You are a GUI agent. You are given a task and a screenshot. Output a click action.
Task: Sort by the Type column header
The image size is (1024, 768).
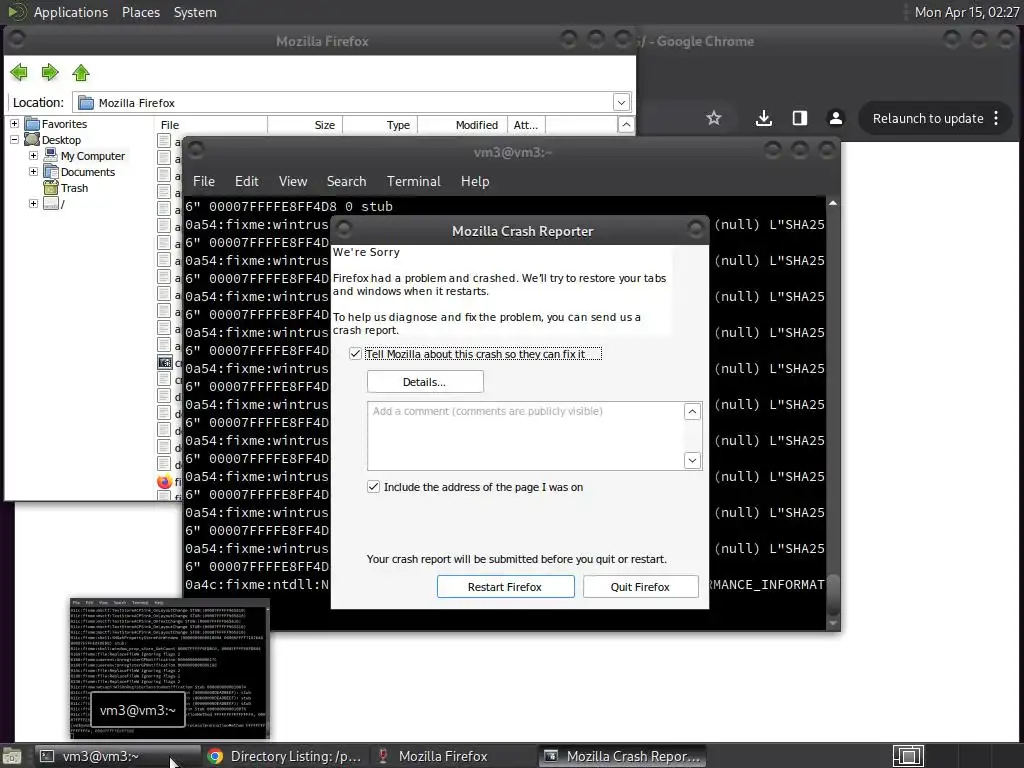[x=380, y=125]
